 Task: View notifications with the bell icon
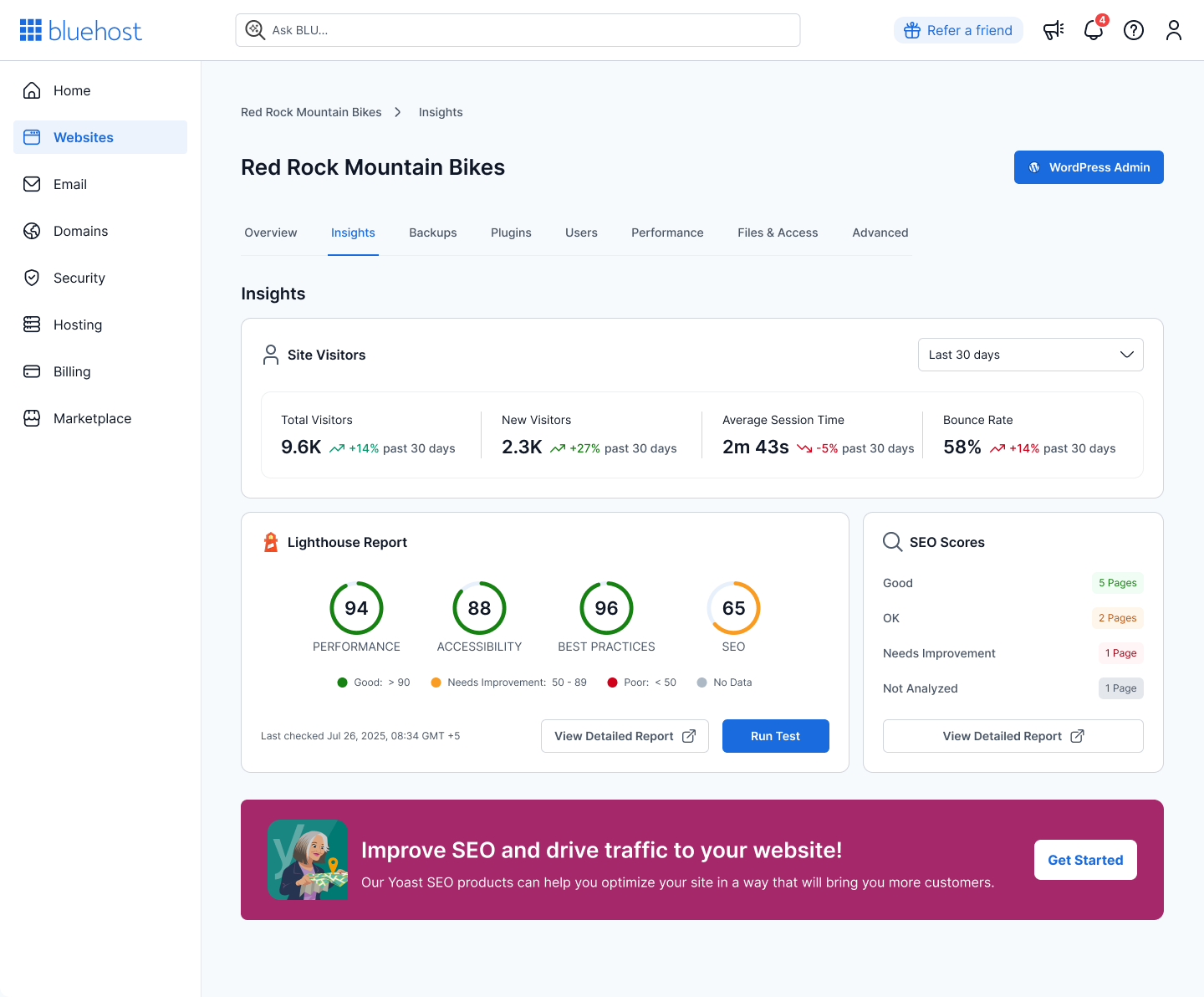coord(1093,30)
